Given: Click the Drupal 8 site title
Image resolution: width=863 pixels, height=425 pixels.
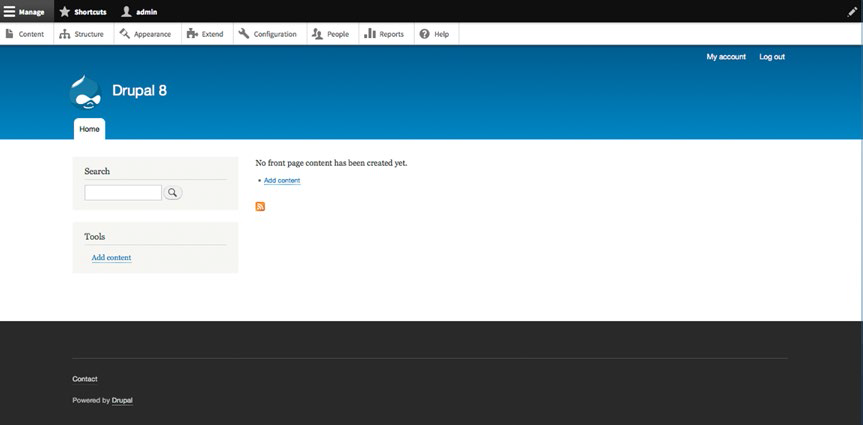Looking at the screenshot, I should 139,90.
